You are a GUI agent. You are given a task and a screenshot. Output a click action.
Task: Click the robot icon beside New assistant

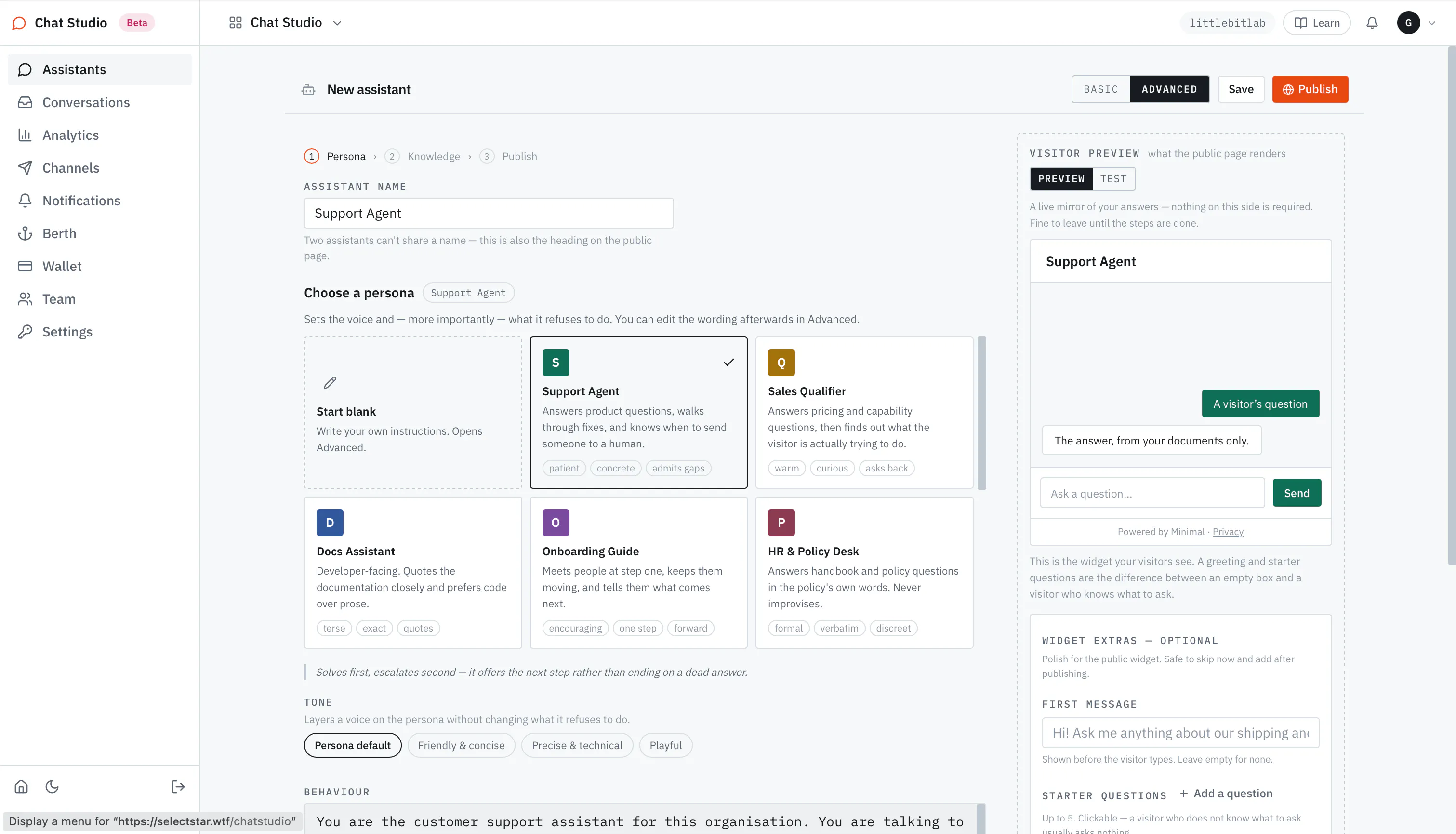point(308,89)
